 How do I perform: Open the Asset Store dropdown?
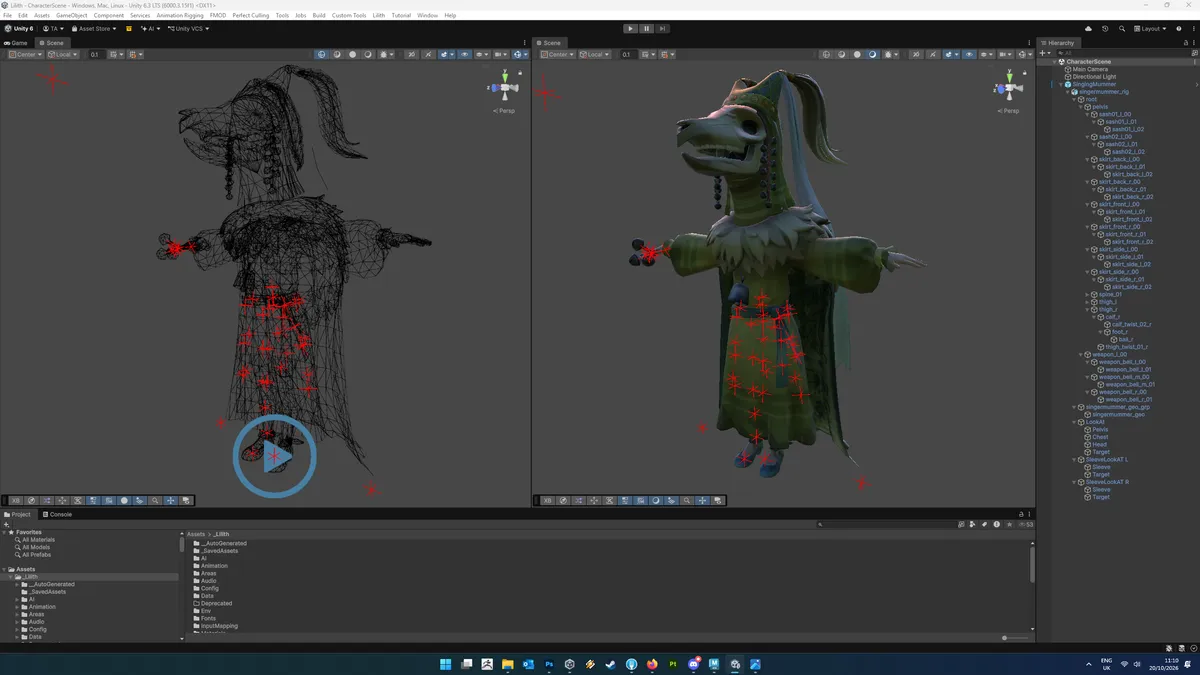[95, 29]
